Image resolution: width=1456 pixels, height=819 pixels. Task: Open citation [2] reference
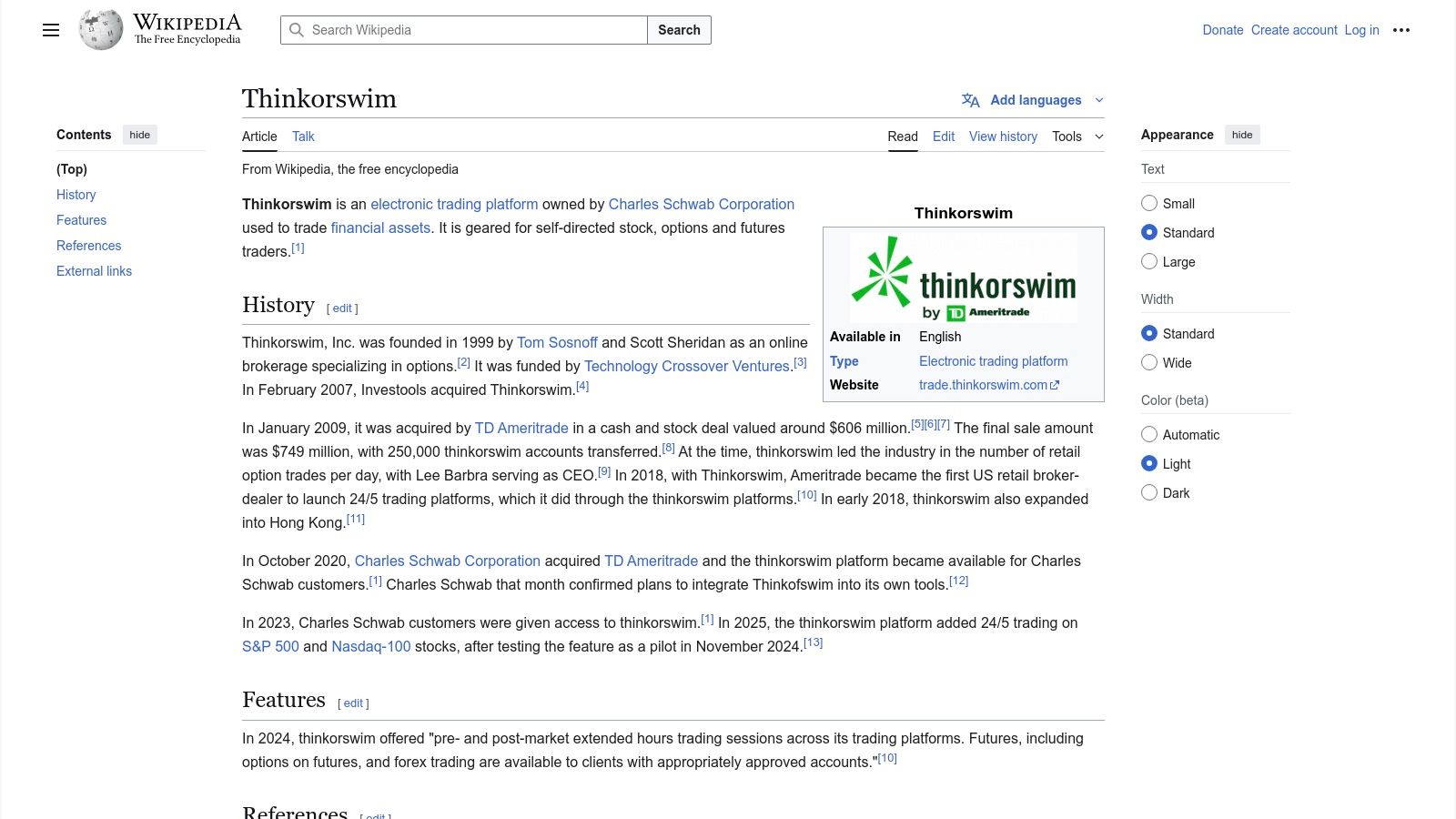coord(463,362)
